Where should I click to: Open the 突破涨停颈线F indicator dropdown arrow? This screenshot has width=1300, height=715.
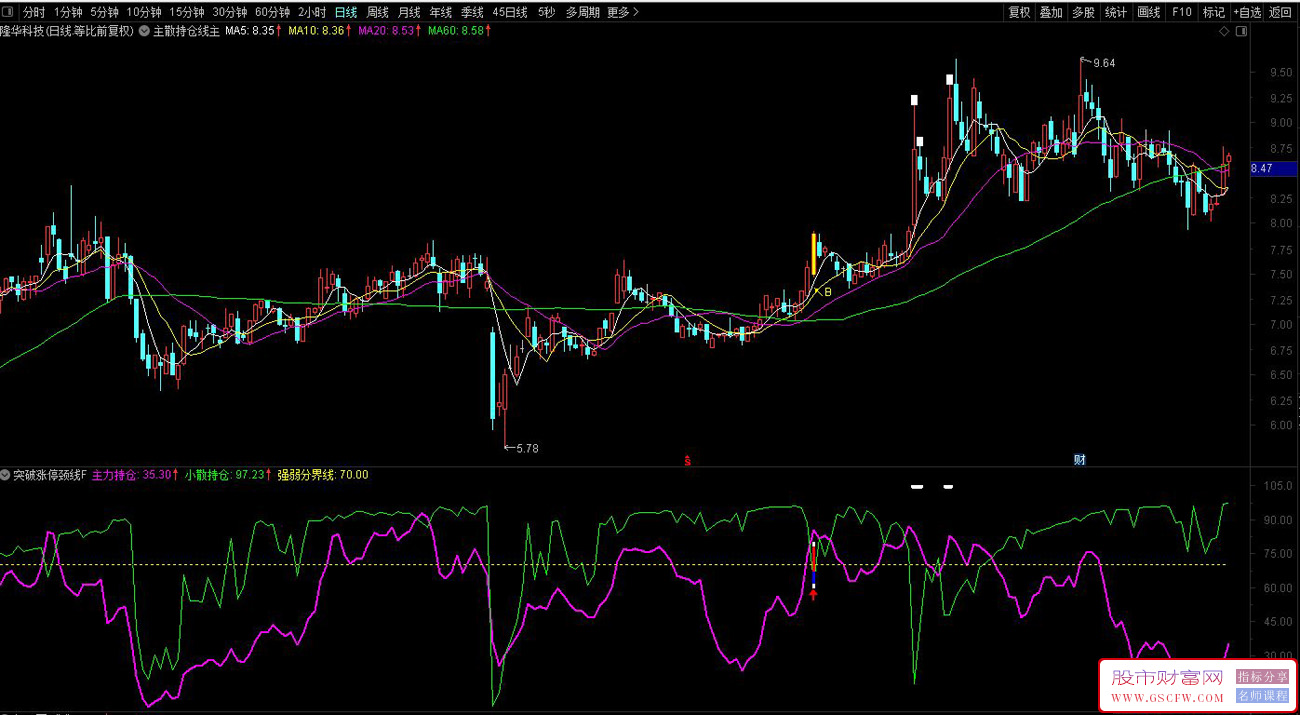(6, 475)
